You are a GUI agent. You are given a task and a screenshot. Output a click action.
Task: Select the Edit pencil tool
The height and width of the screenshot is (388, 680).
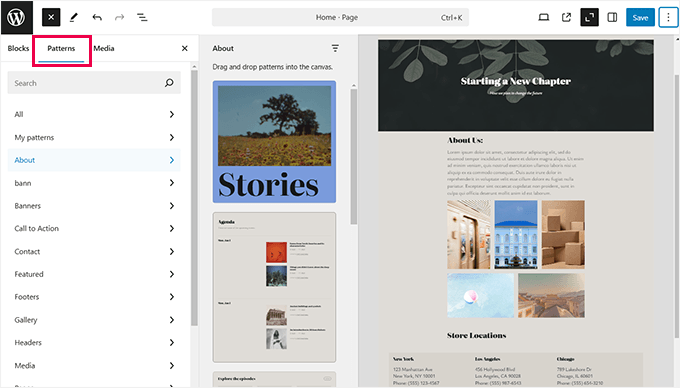[74, 17]
